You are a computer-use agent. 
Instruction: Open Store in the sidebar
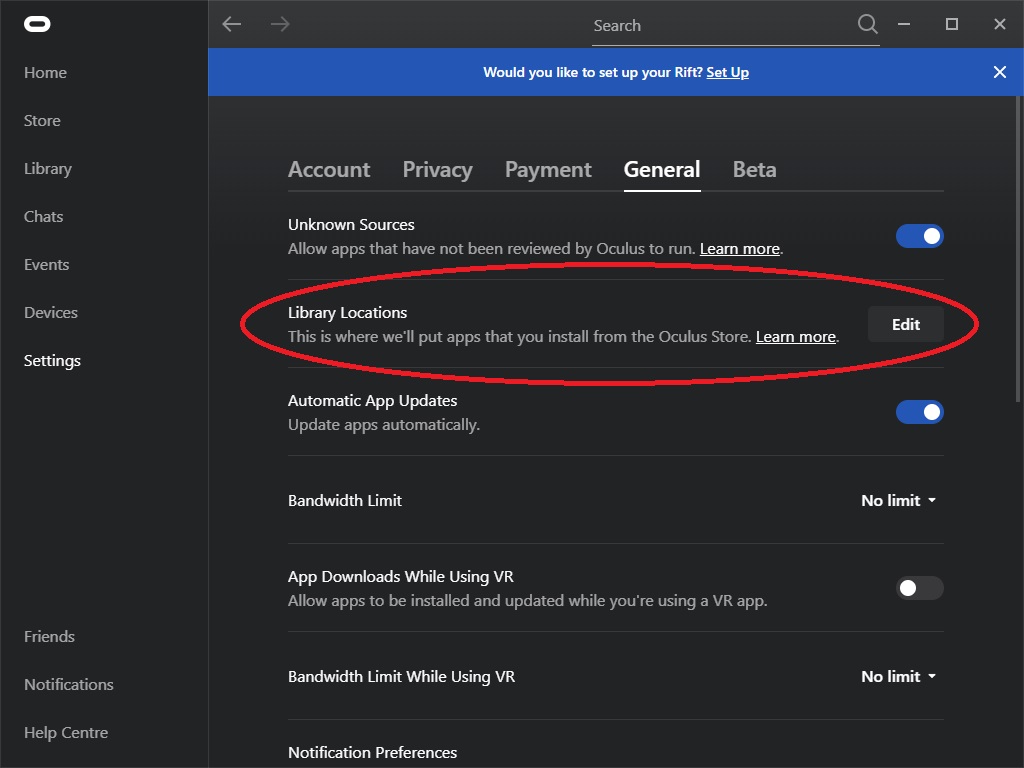[x=42, y=121]
